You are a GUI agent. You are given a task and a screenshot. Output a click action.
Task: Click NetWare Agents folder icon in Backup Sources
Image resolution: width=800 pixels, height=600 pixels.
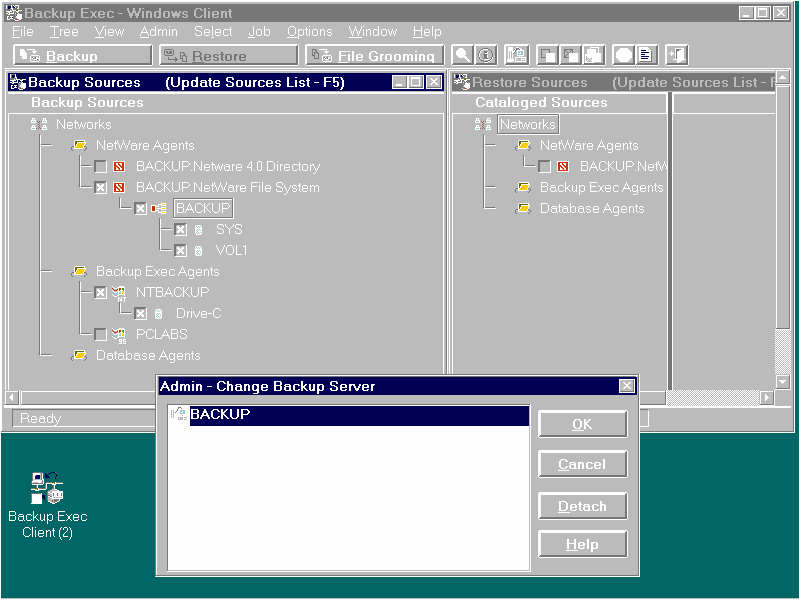click(x=79, y=145)
